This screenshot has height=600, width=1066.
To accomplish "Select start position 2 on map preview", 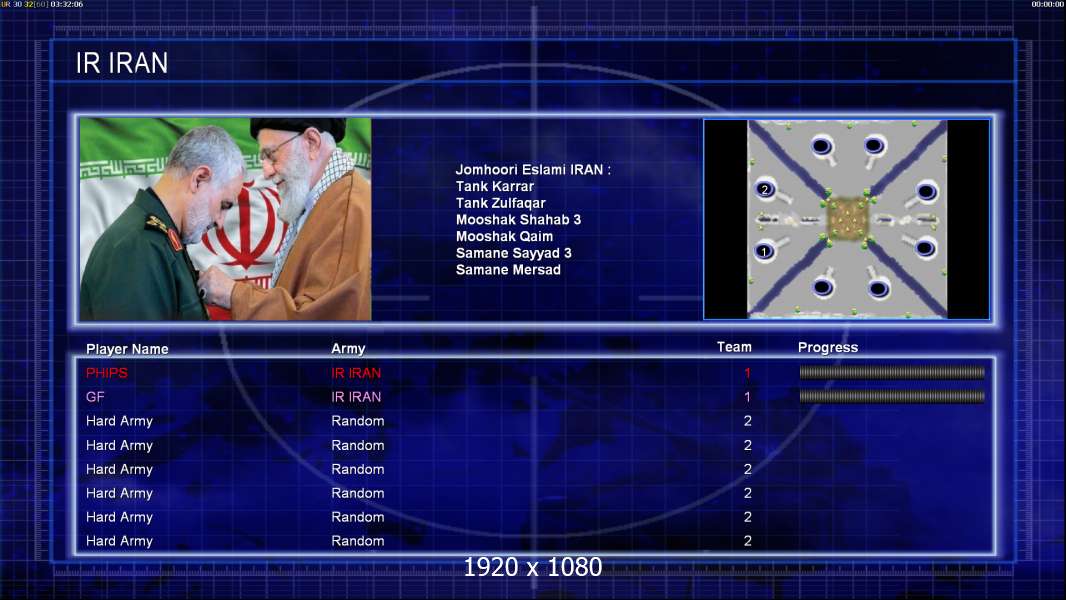I will pos(765,190).
